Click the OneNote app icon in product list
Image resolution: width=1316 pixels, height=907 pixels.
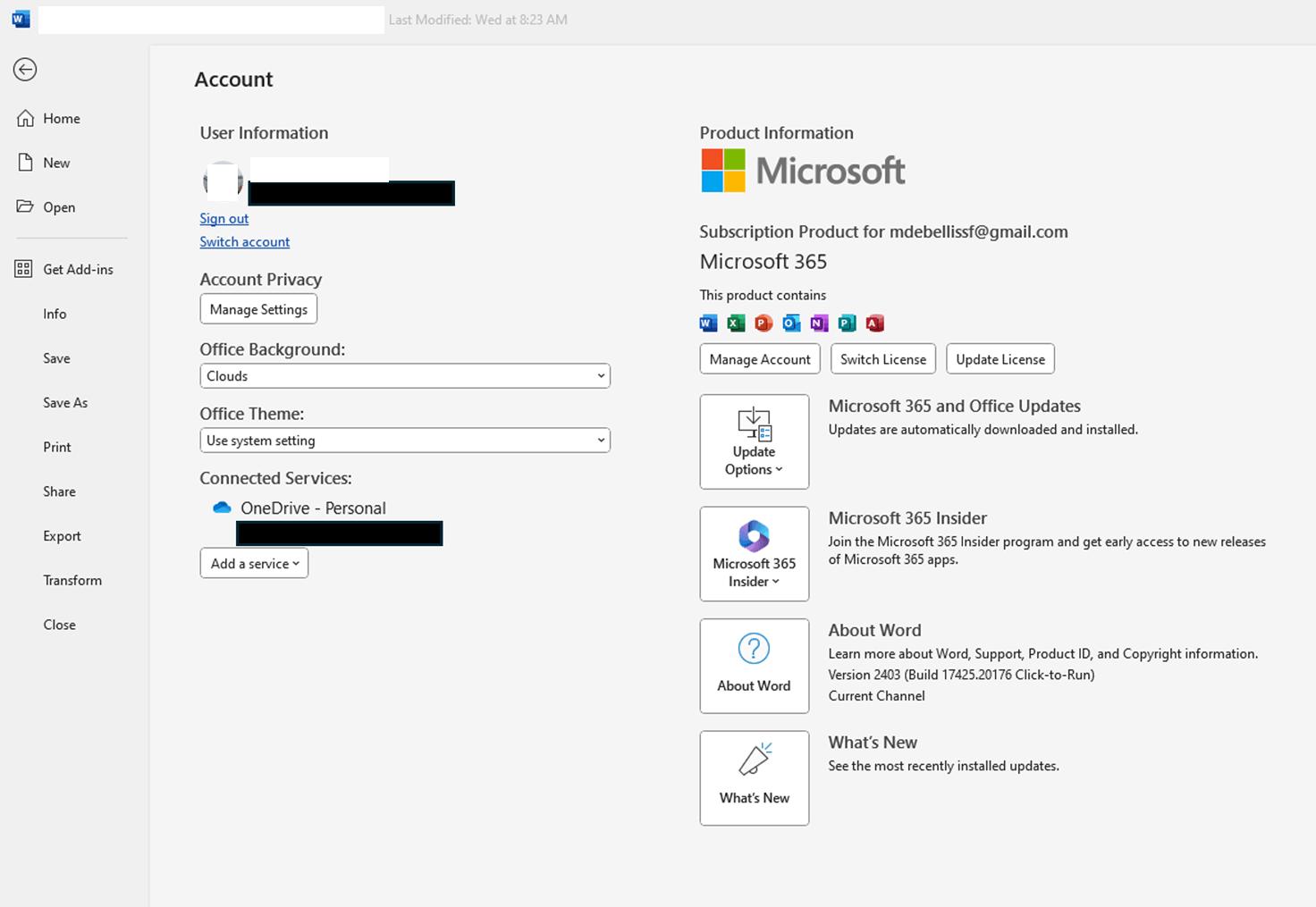pyautogui.click(x=819, y=323)
